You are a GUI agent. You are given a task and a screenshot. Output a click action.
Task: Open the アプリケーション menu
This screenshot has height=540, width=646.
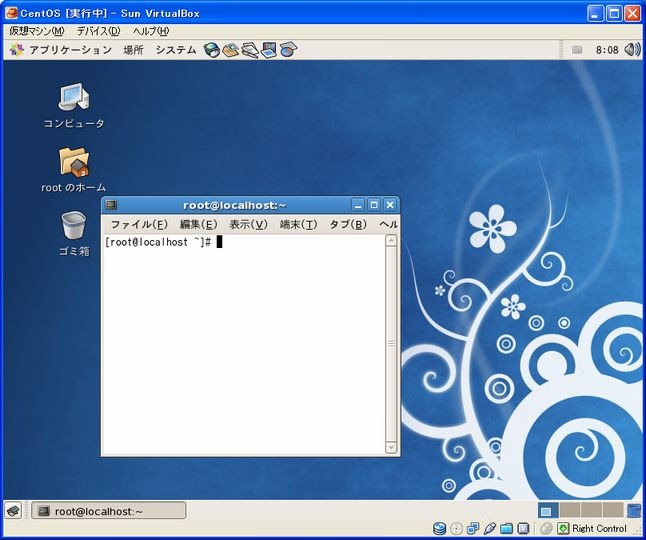[x=62, y=49]
